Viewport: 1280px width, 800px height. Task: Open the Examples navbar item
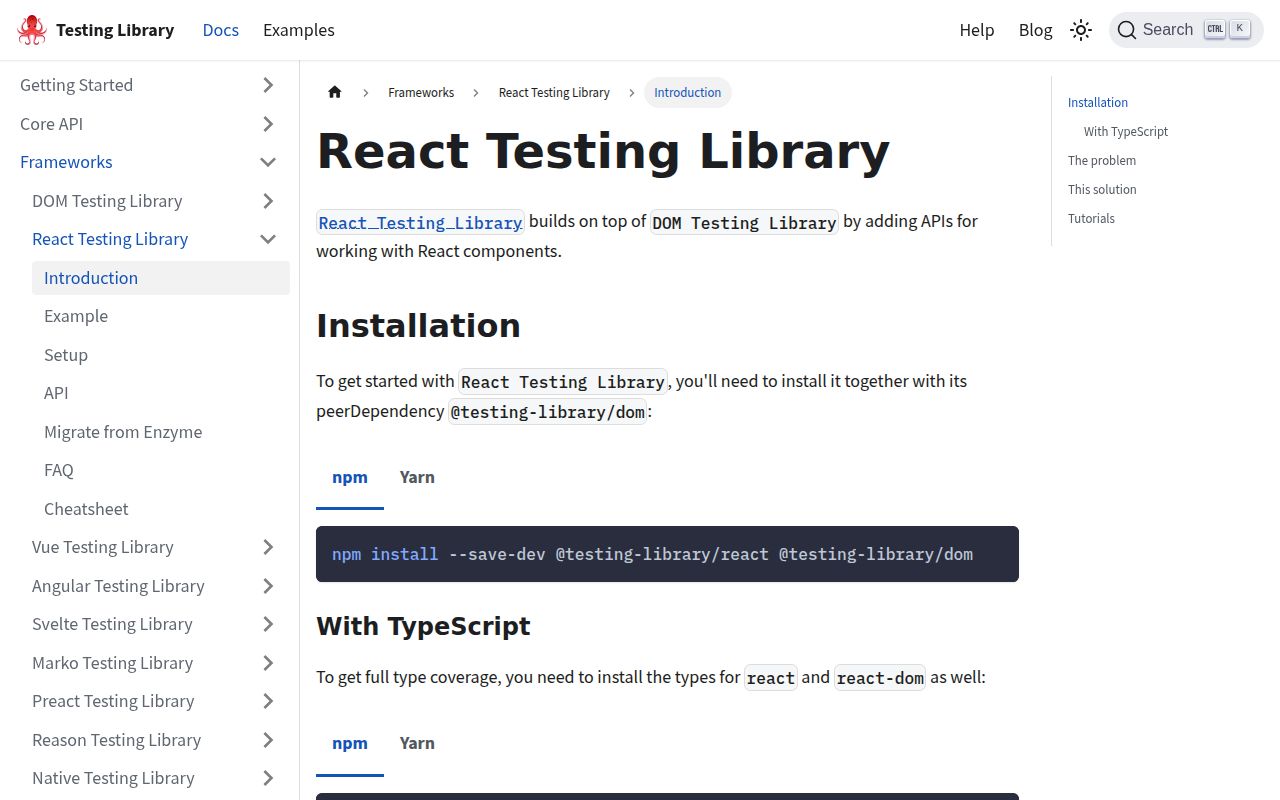(x=299, y=30)
